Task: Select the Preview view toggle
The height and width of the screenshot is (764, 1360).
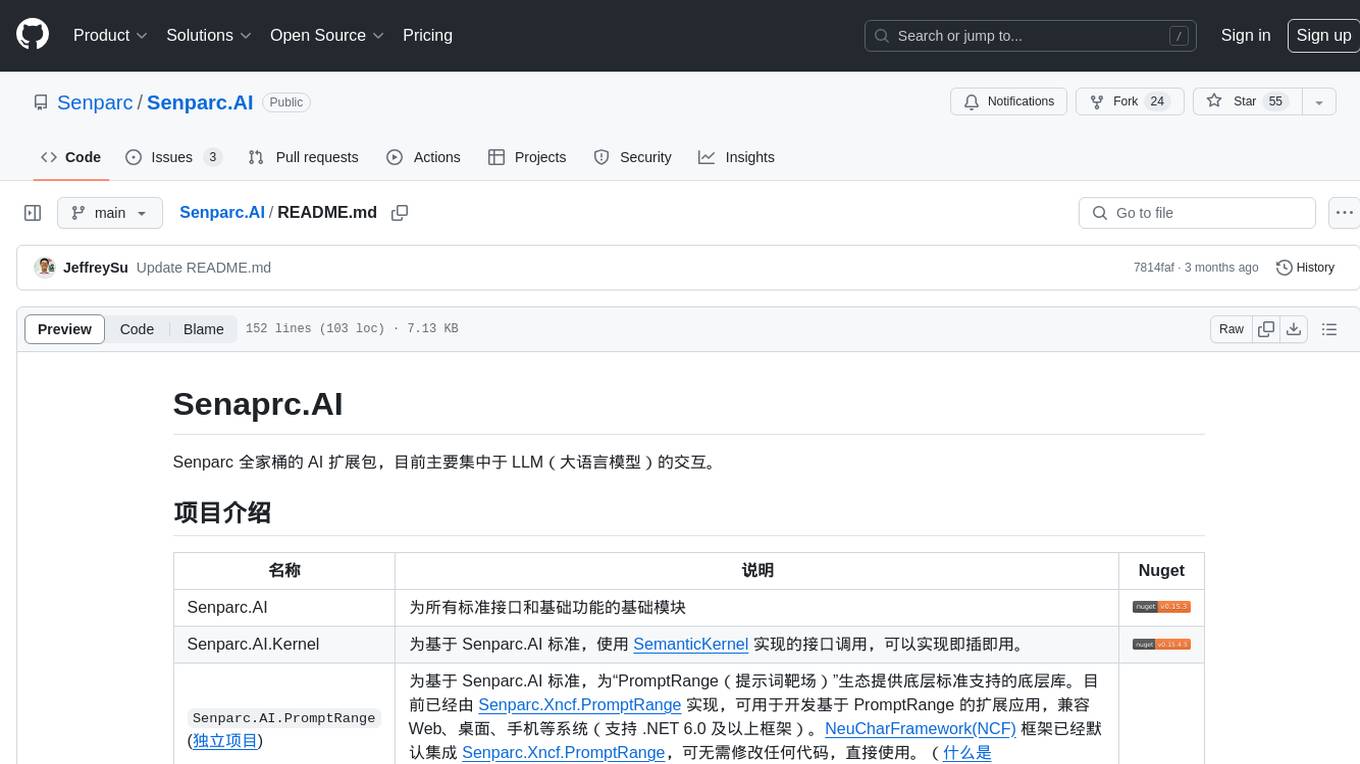Action: coord(65,329)
